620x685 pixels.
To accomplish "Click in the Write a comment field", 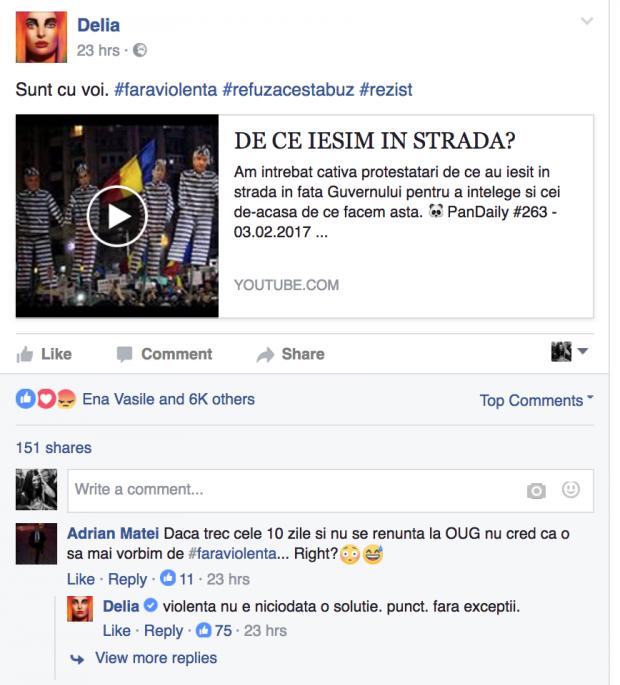I will pyautogui.click(x=330, y=490).
